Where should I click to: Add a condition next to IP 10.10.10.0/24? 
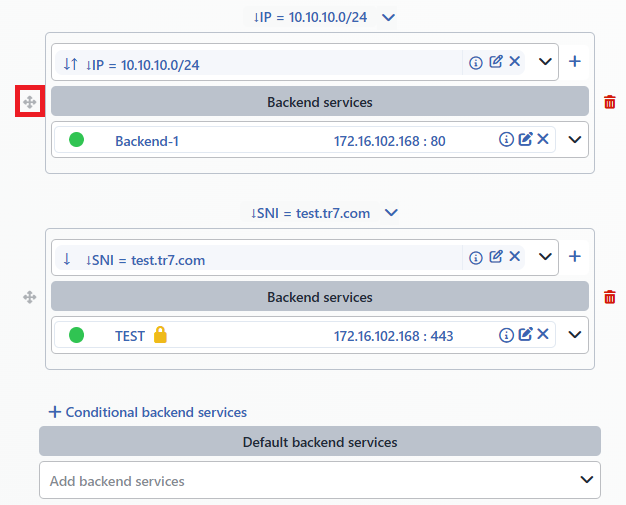click(574, 61)
